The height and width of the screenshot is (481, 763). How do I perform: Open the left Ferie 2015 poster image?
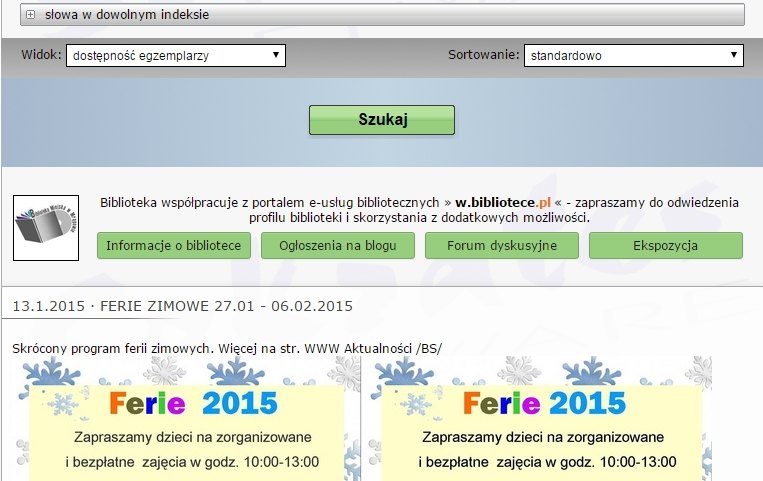[187, 420]
